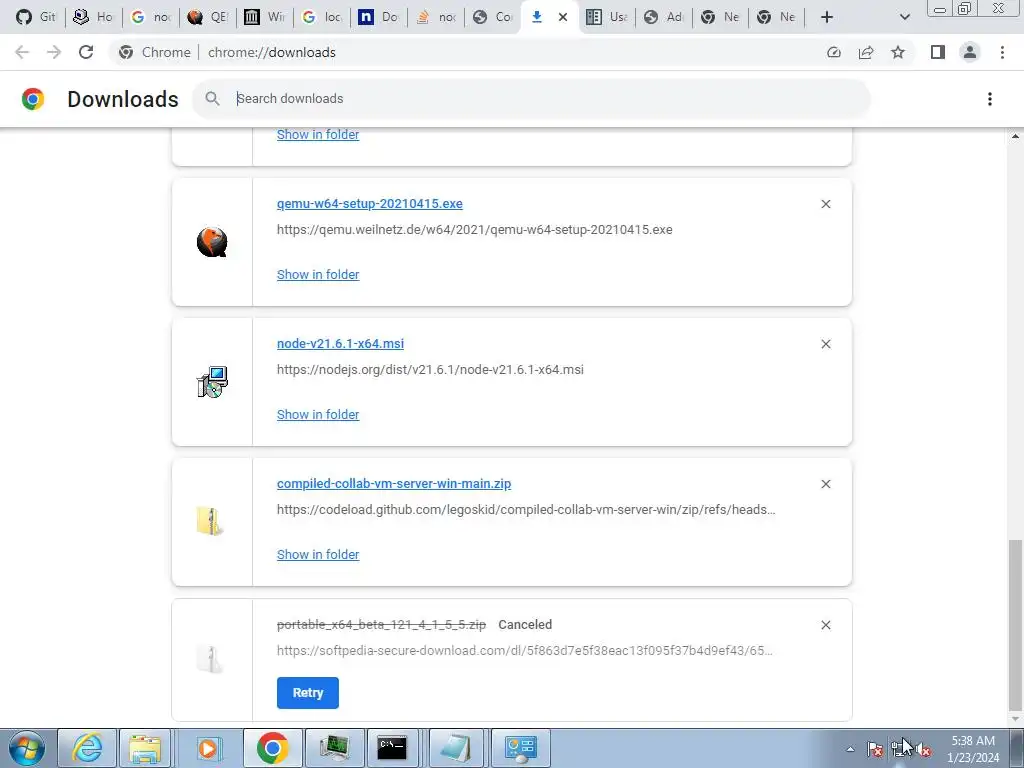Click the Chrome logo beside Downloads
The image size is (1024, 768).
33,99
